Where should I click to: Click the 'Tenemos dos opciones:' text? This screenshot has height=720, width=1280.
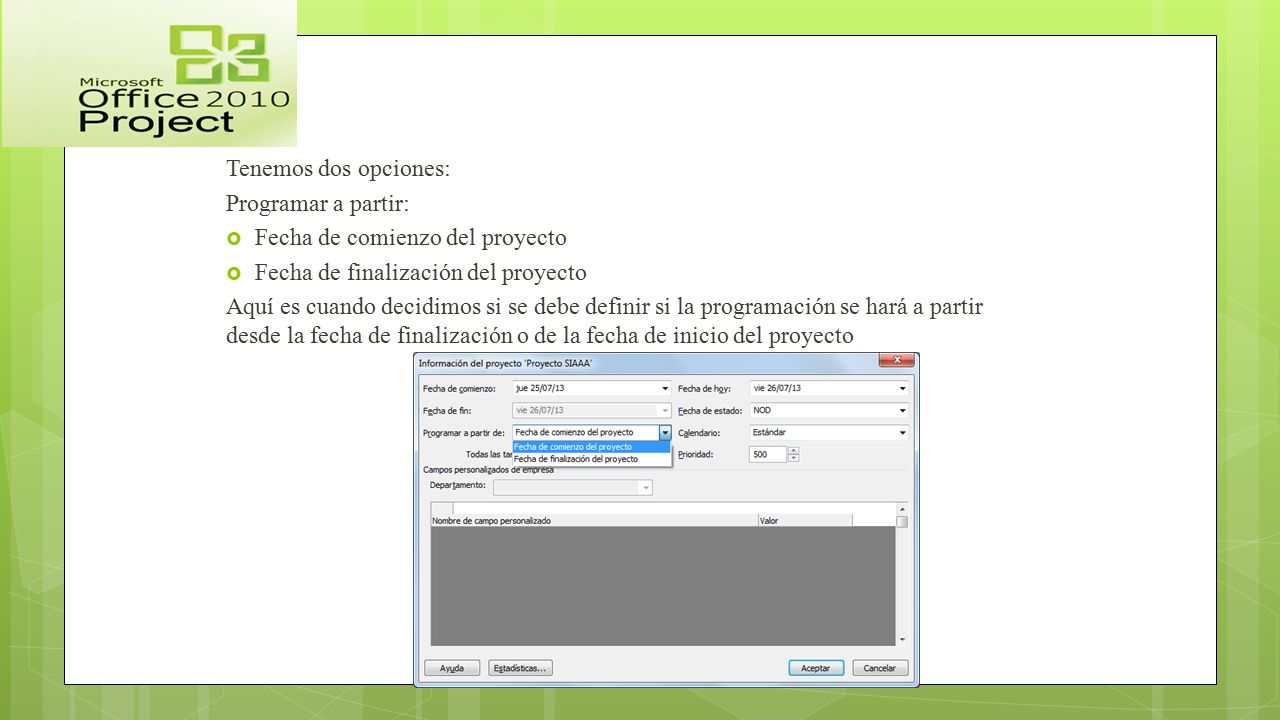coord(338,169)
